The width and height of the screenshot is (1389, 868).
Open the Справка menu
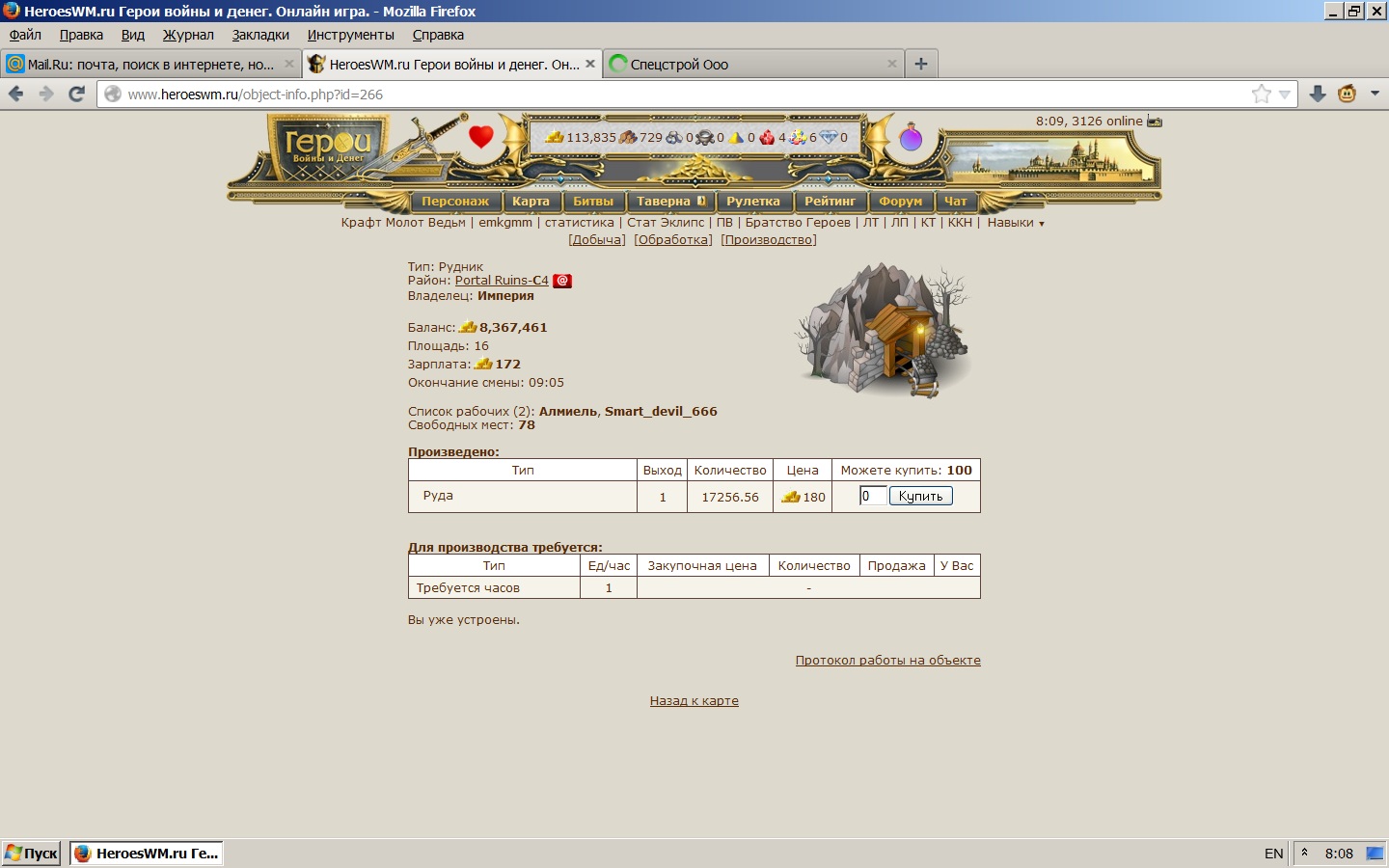(438, 35)
